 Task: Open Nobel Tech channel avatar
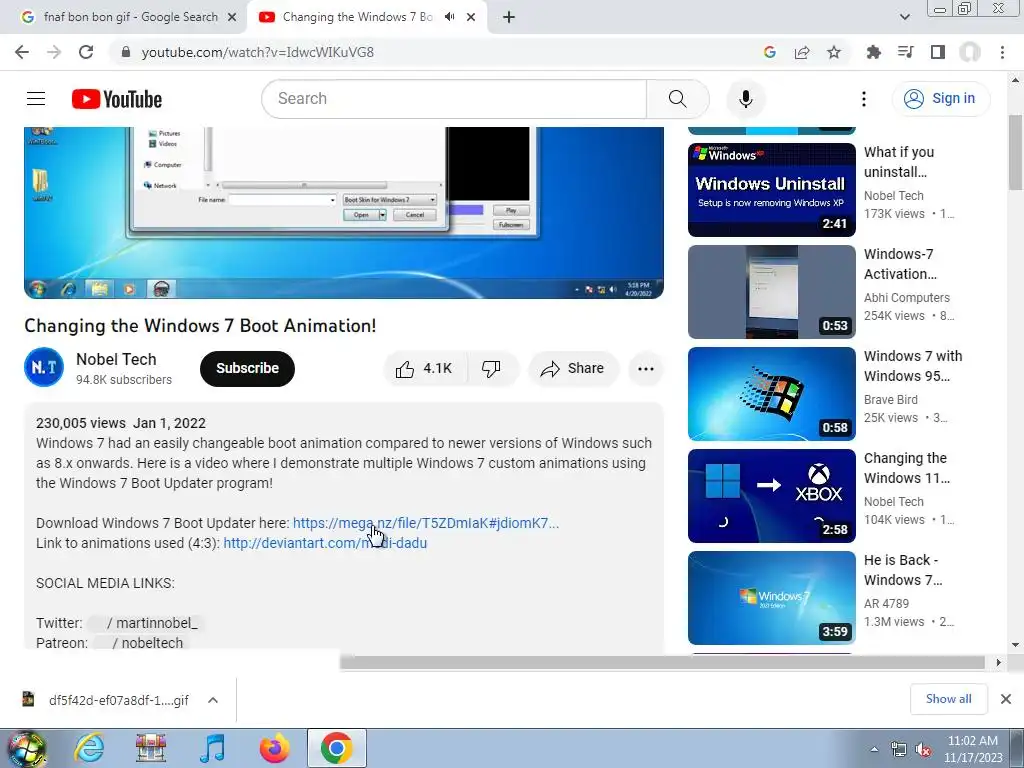pos(44,367)
